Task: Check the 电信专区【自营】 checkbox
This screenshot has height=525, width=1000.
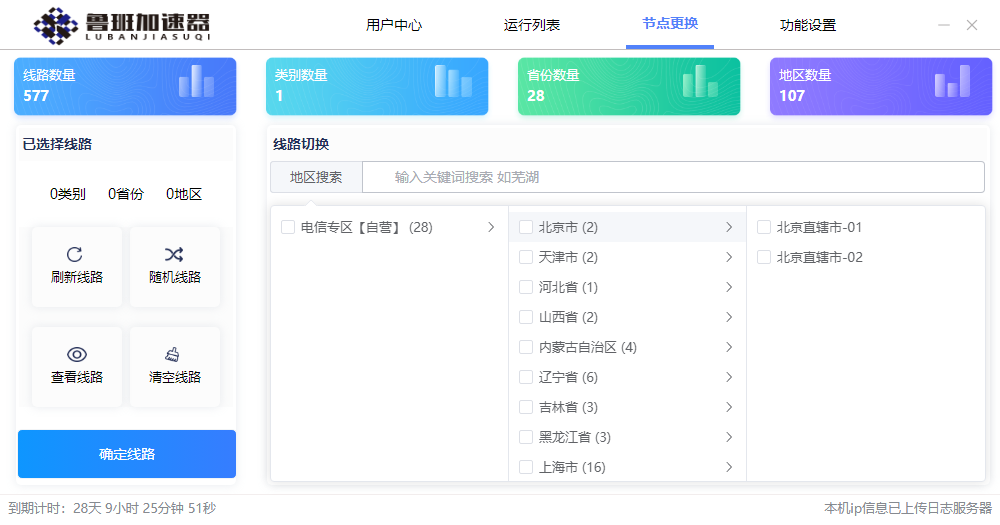Action: 288,227
